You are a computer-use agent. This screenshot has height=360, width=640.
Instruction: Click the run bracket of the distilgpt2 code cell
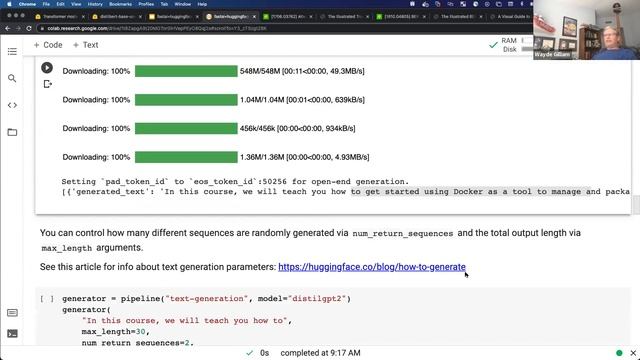pos(47,299)
